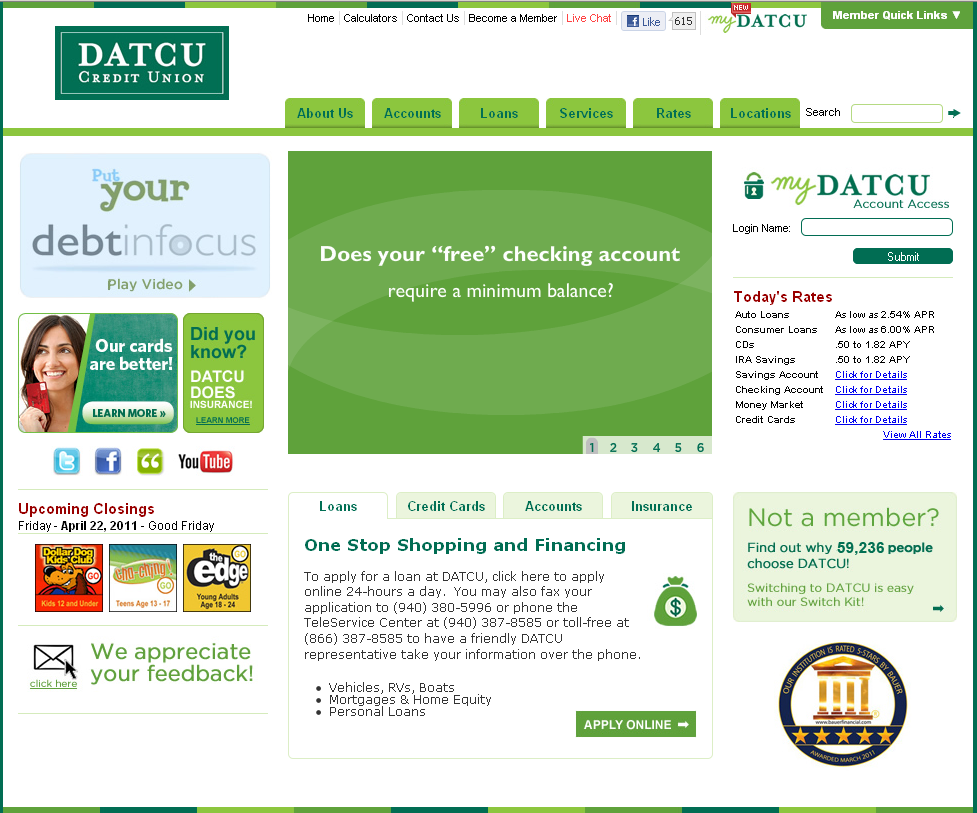Click the Submit login button
This screenshot has height=813, width=977.
(x=903, y=256)
